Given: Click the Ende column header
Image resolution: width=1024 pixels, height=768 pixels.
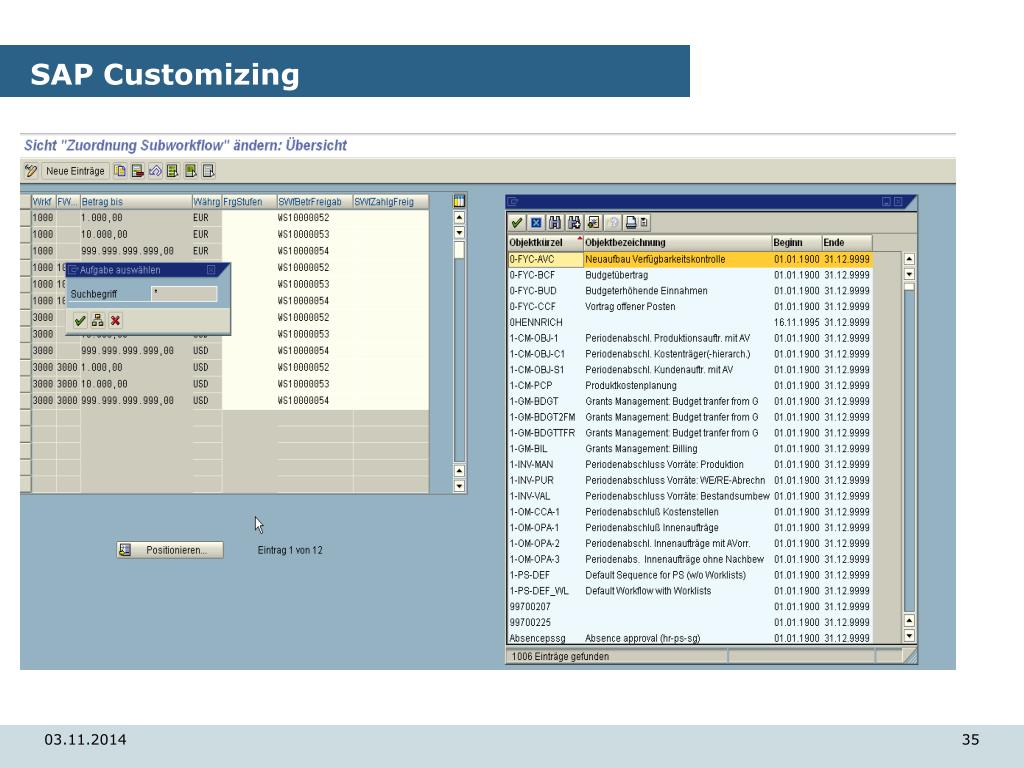Looking at the screenshot, I should [x=846, y=242].
